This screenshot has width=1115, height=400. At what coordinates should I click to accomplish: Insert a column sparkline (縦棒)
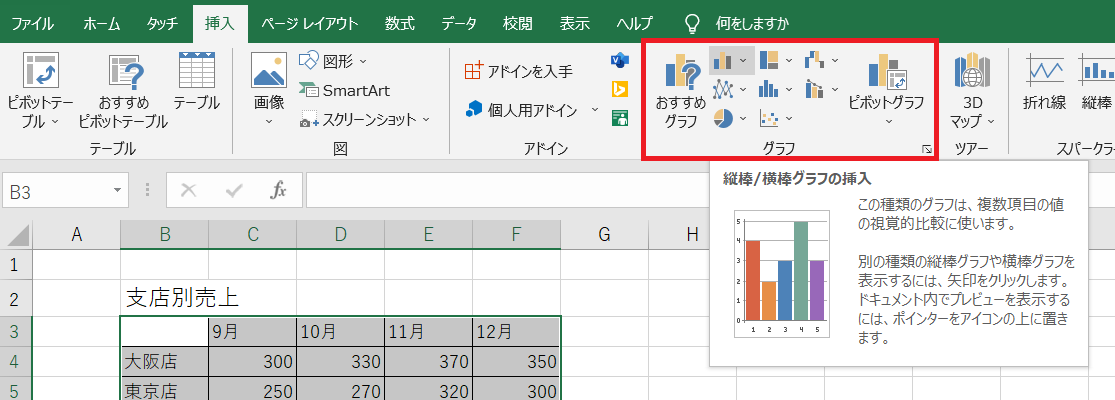[1096, 82]
